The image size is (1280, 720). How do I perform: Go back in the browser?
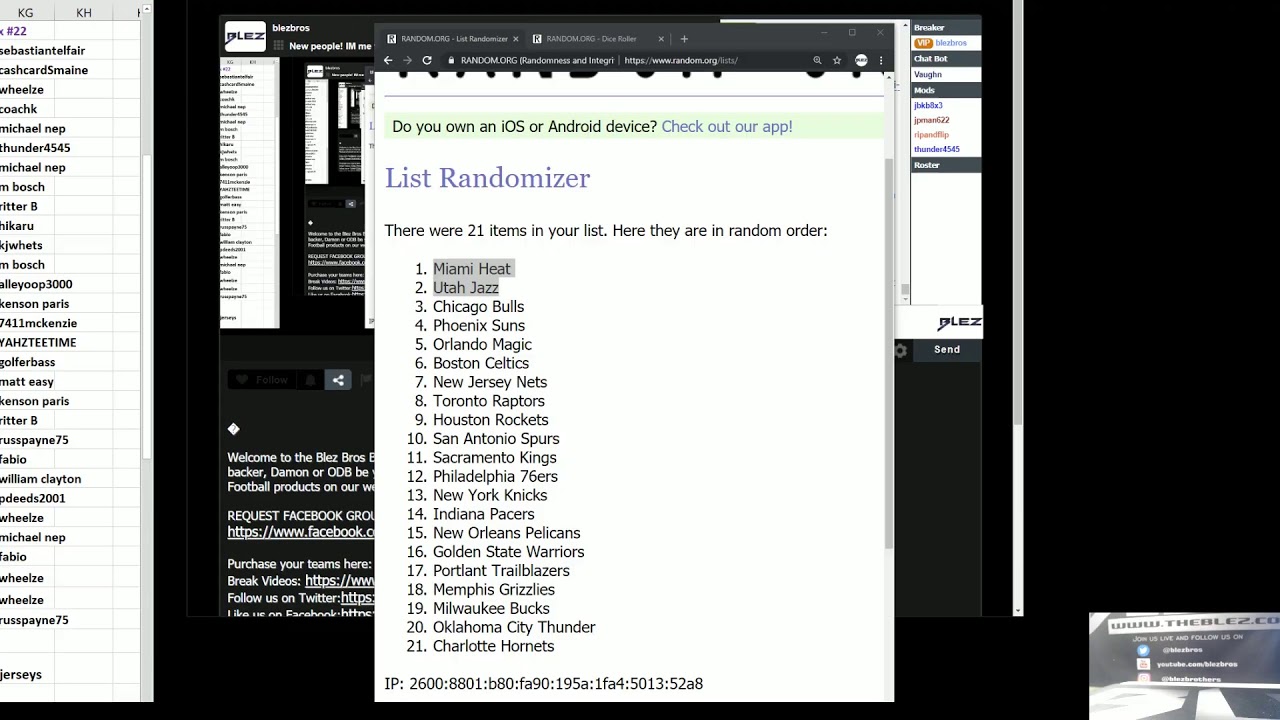click(x=388, y=60)
